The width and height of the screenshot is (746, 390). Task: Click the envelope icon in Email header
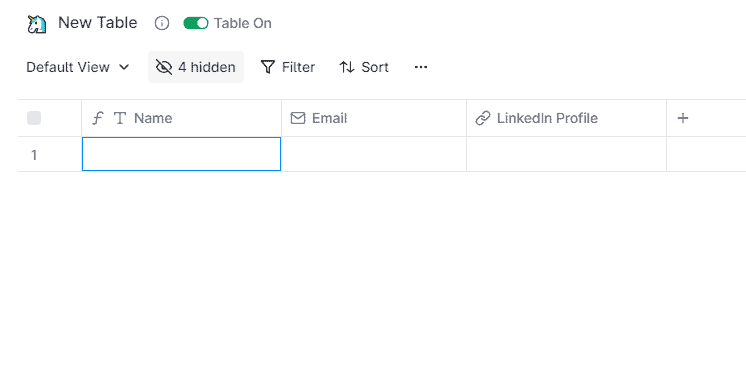coord(298,118)
